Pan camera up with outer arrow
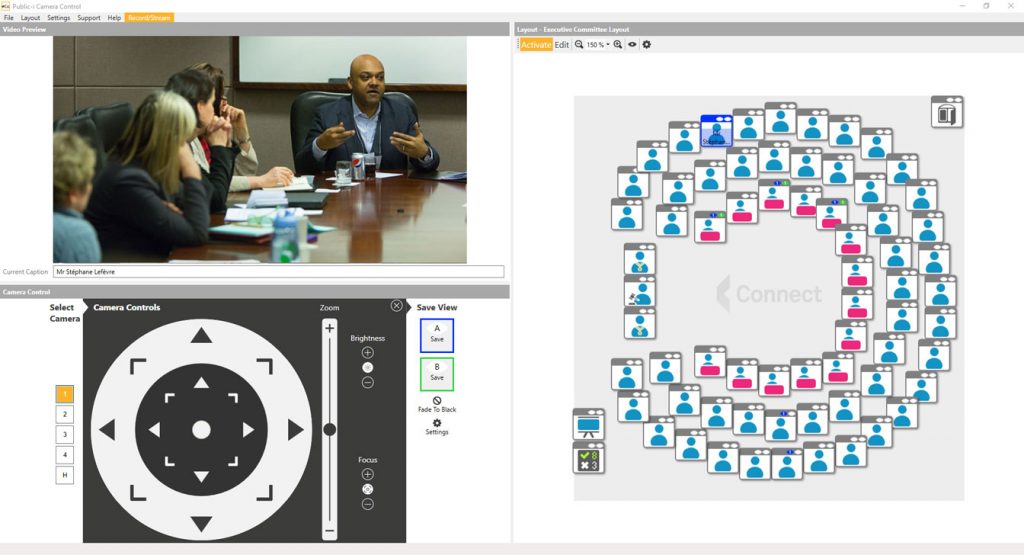Viewport: 1024px width, 555px height. (201, 336)
